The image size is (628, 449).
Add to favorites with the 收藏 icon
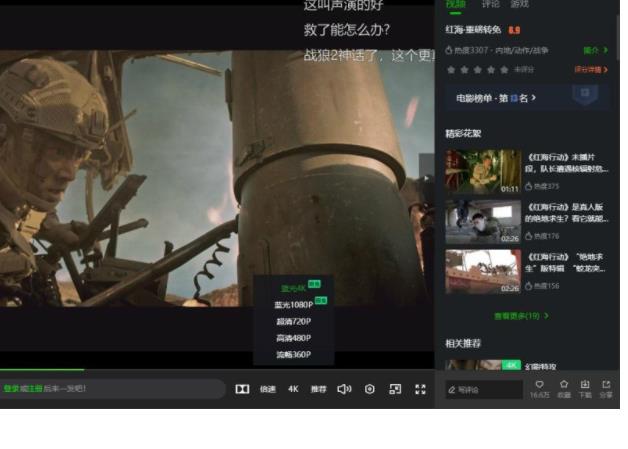(x=564, y=389)
